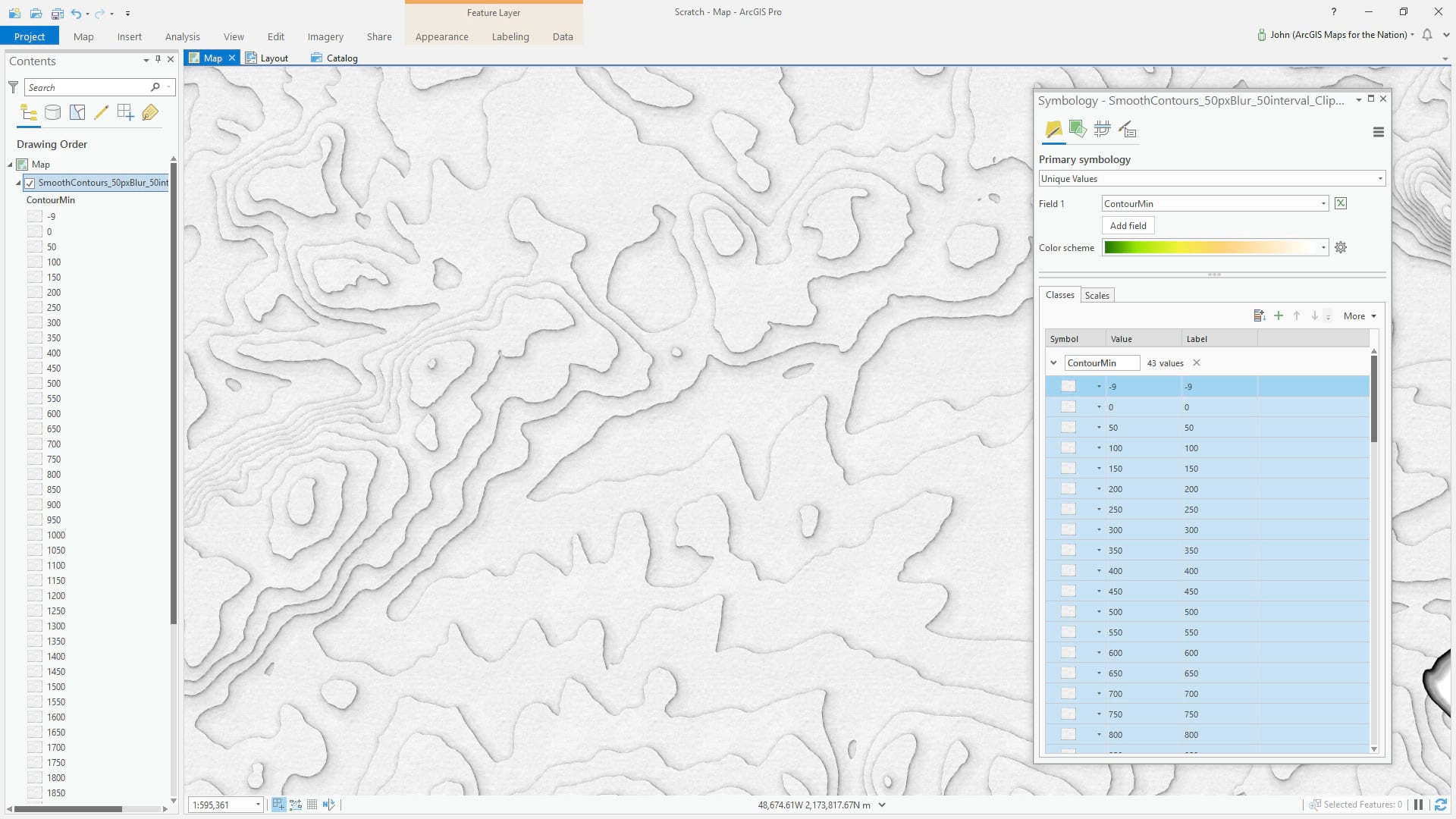Open the Symbol layer drawing tab
This screenshot has width=1456, height=819.
(x=1102, y=130)
